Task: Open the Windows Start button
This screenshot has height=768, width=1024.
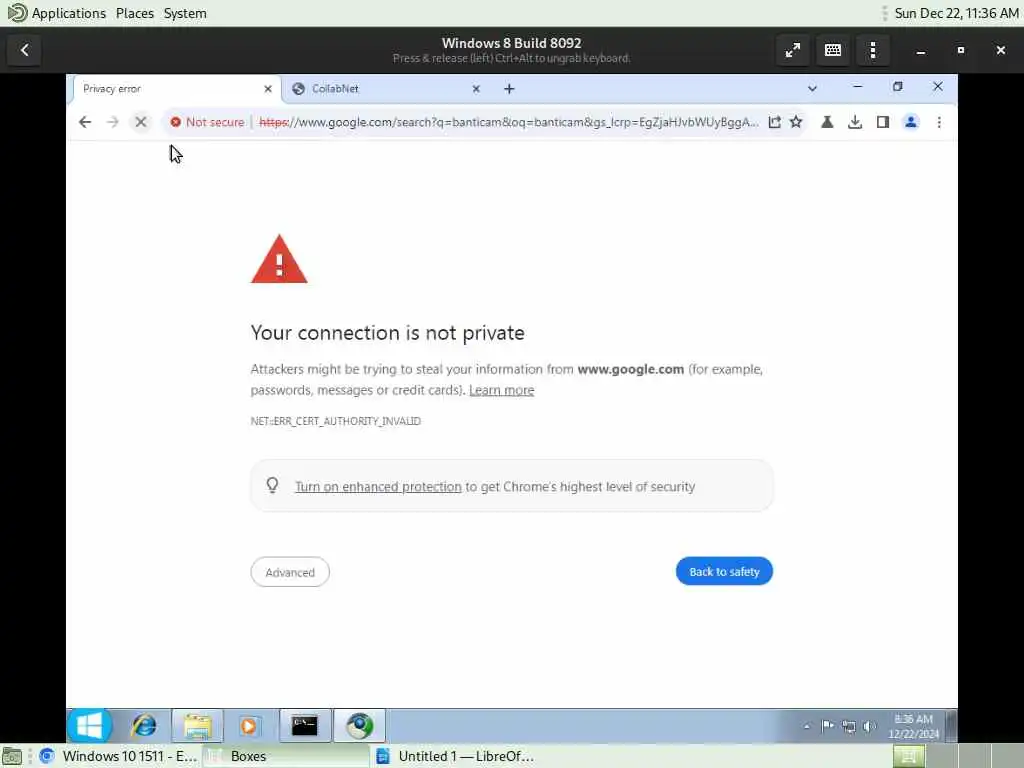Action: coord(89,726)
